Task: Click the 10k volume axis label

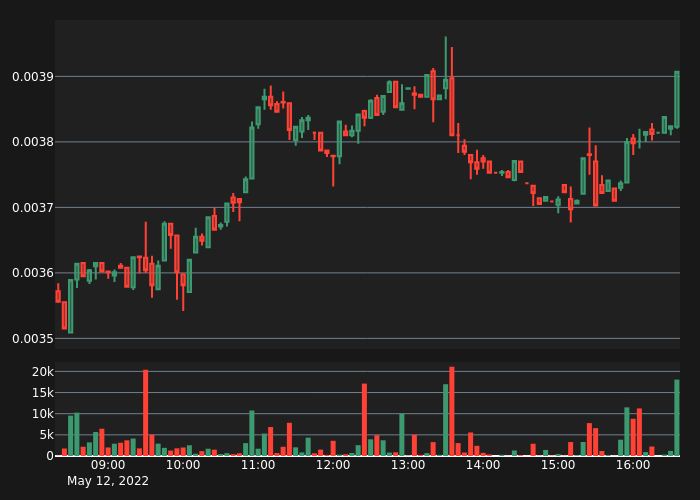Action: (x=43, y=414)
